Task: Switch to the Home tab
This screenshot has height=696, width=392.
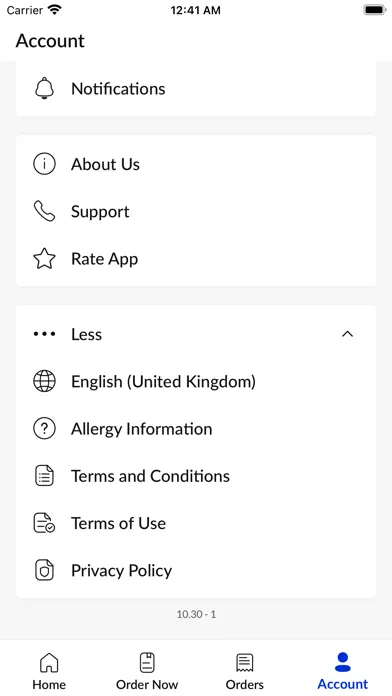Action: [x=49, y=671]
